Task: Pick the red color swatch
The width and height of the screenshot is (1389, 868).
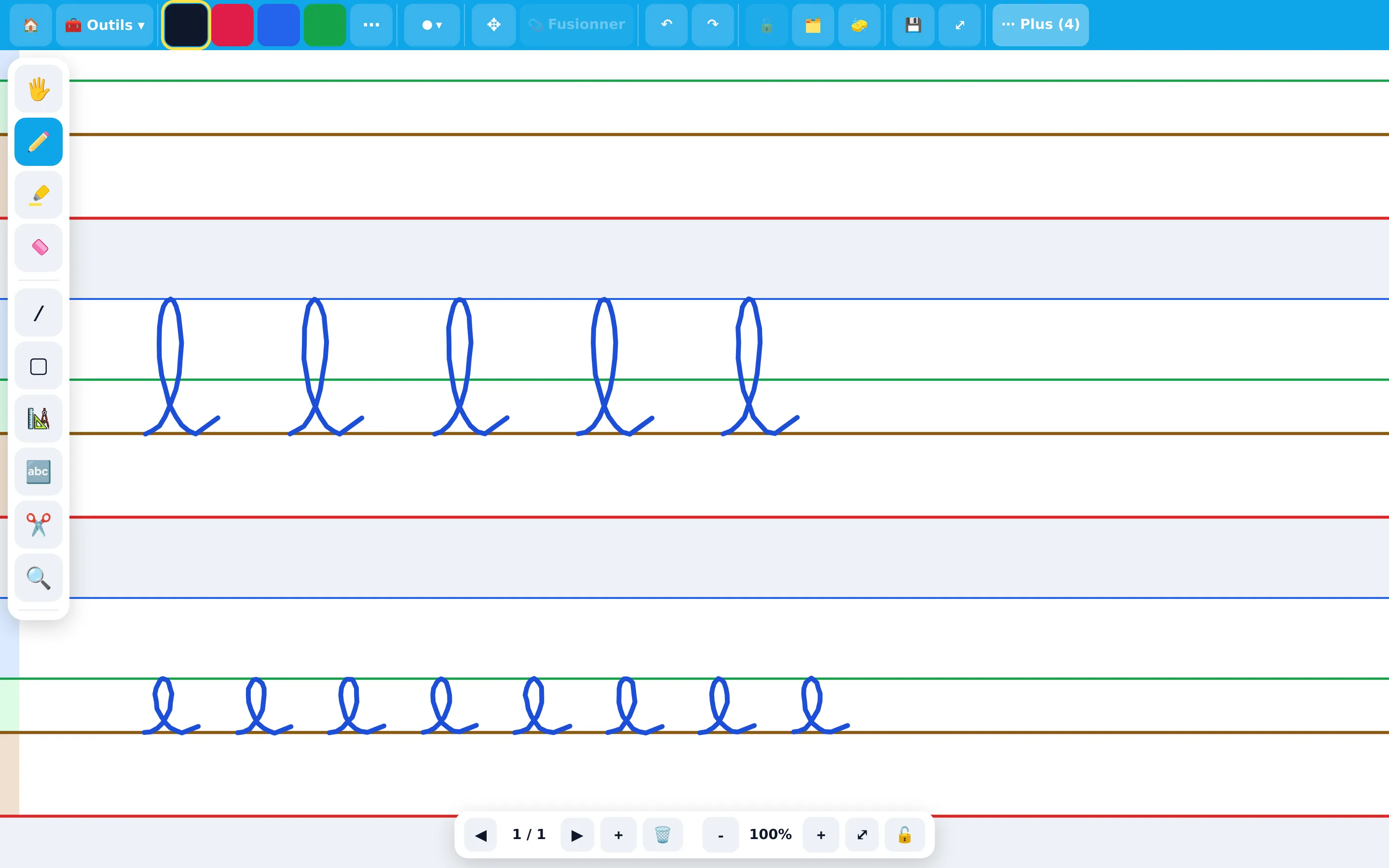Action: pos(232,25)
